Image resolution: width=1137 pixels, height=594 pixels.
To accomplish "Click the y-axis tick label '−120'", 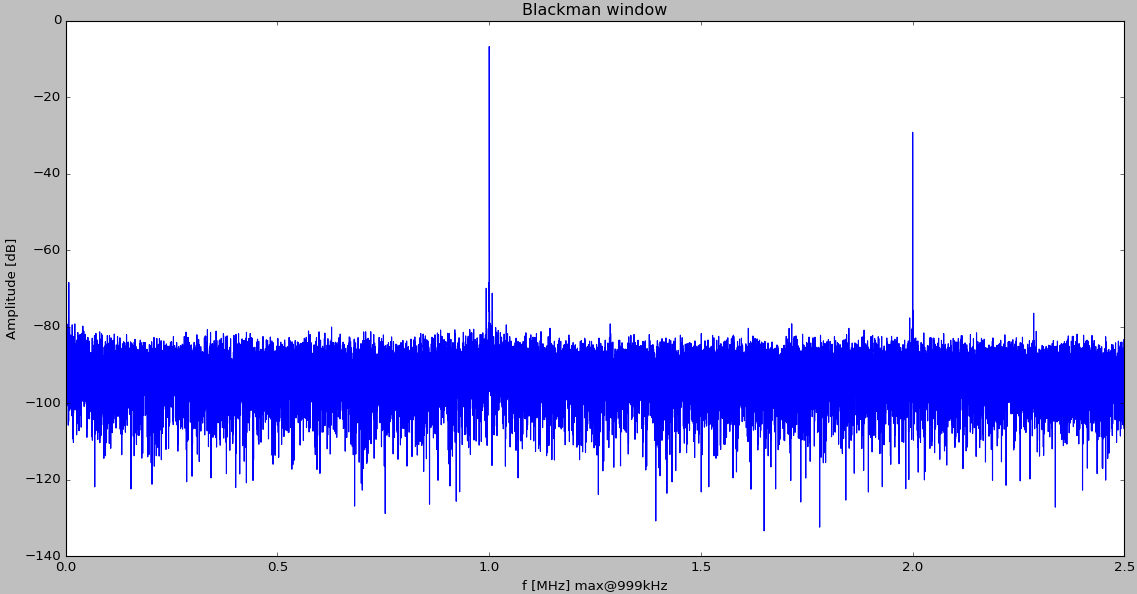I will [45, 479].
